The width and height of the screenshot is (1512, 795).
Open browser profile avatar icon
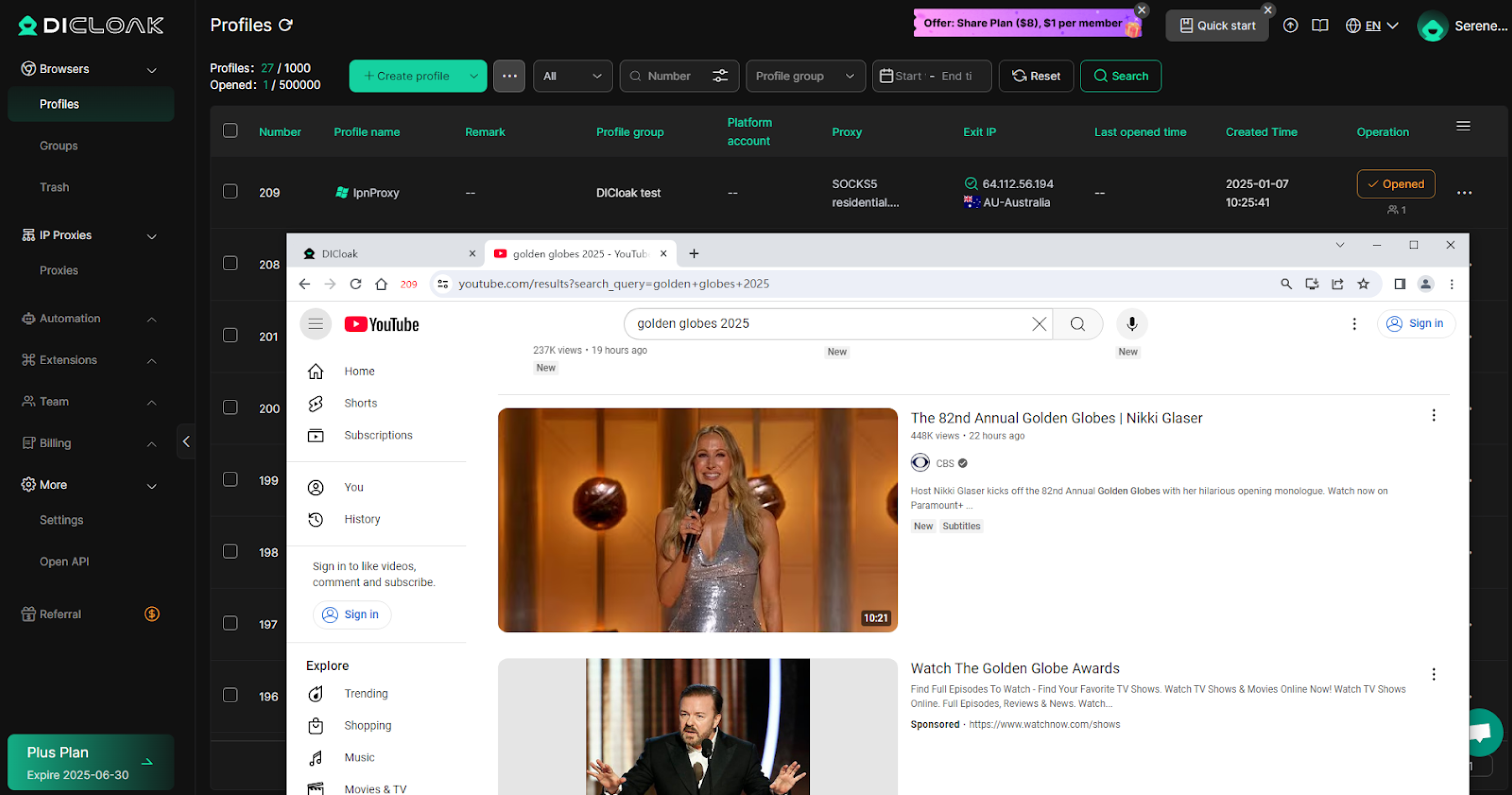(x=1426, y=284)
